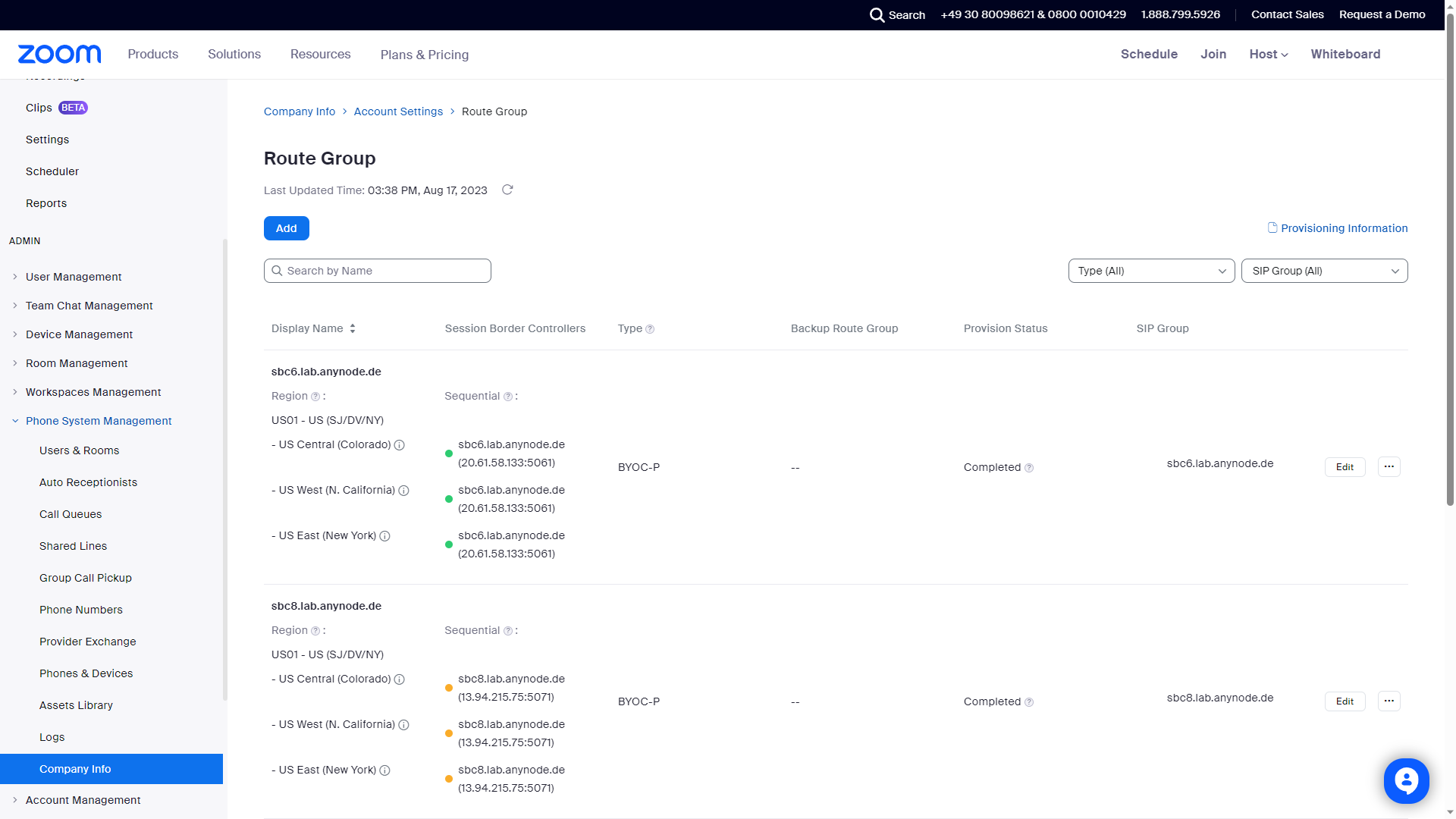1456x819 pixels.
Task: Edit the sbc6.lab.anynode.de route group
Action: [x=1345, y=467]
